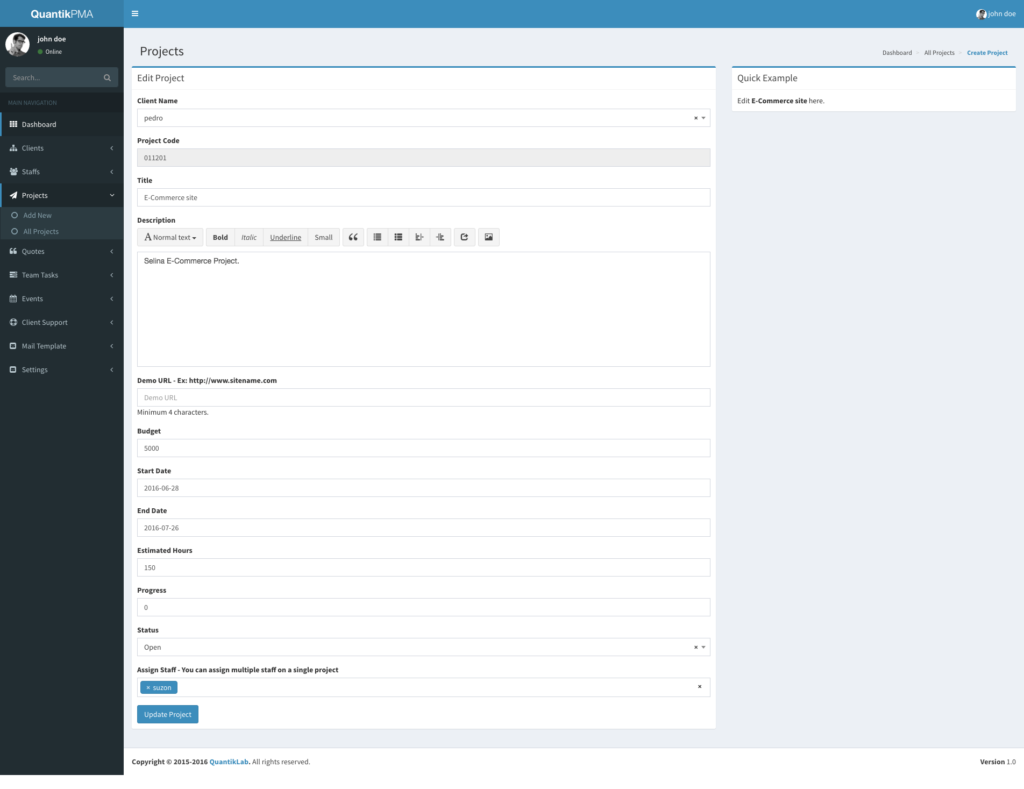Click the Events calendar icon
Viewport: 1024px width, 789px height.
pyautogui.click(x=13, y=298)
